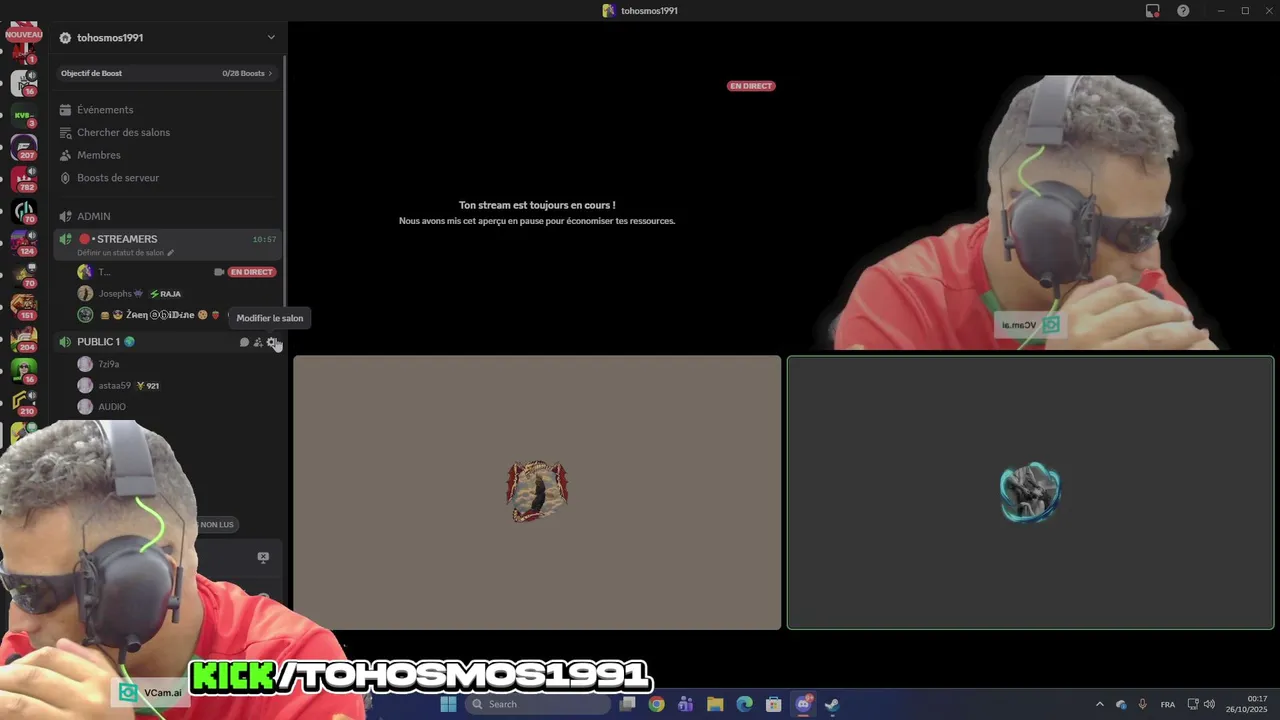Open the Help question mark icon

pyautogui.click(x=1183, y=11)
